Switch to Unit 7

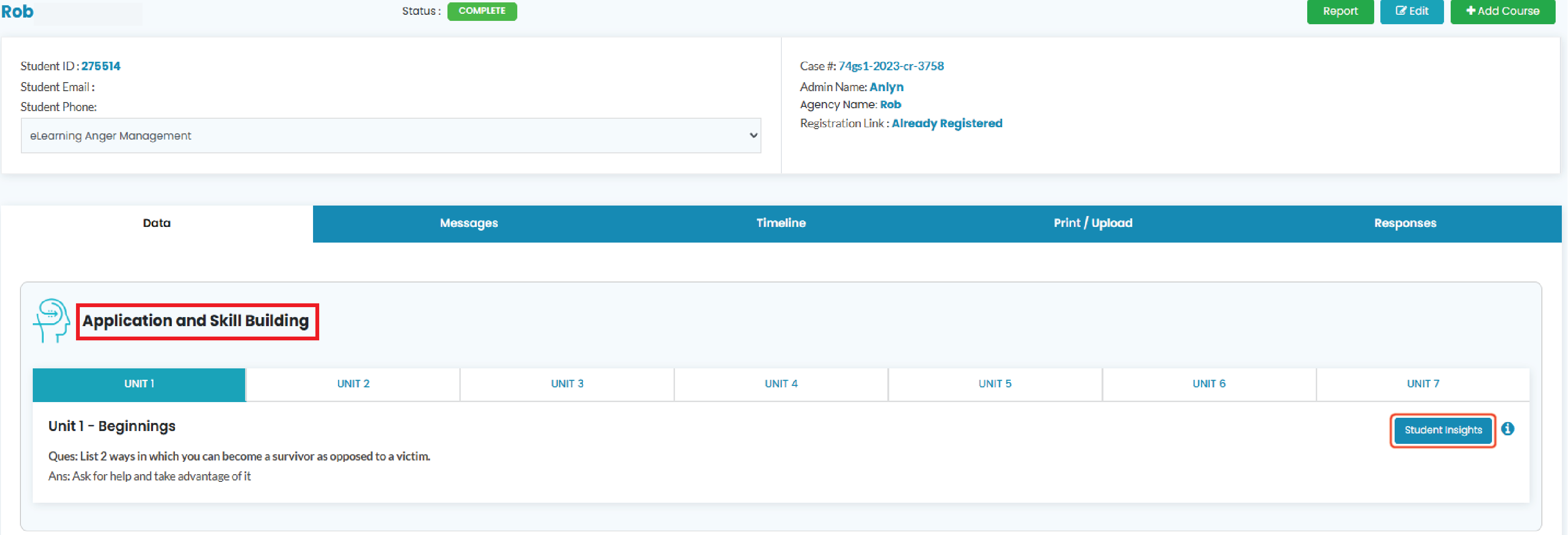click(1423, 384)
